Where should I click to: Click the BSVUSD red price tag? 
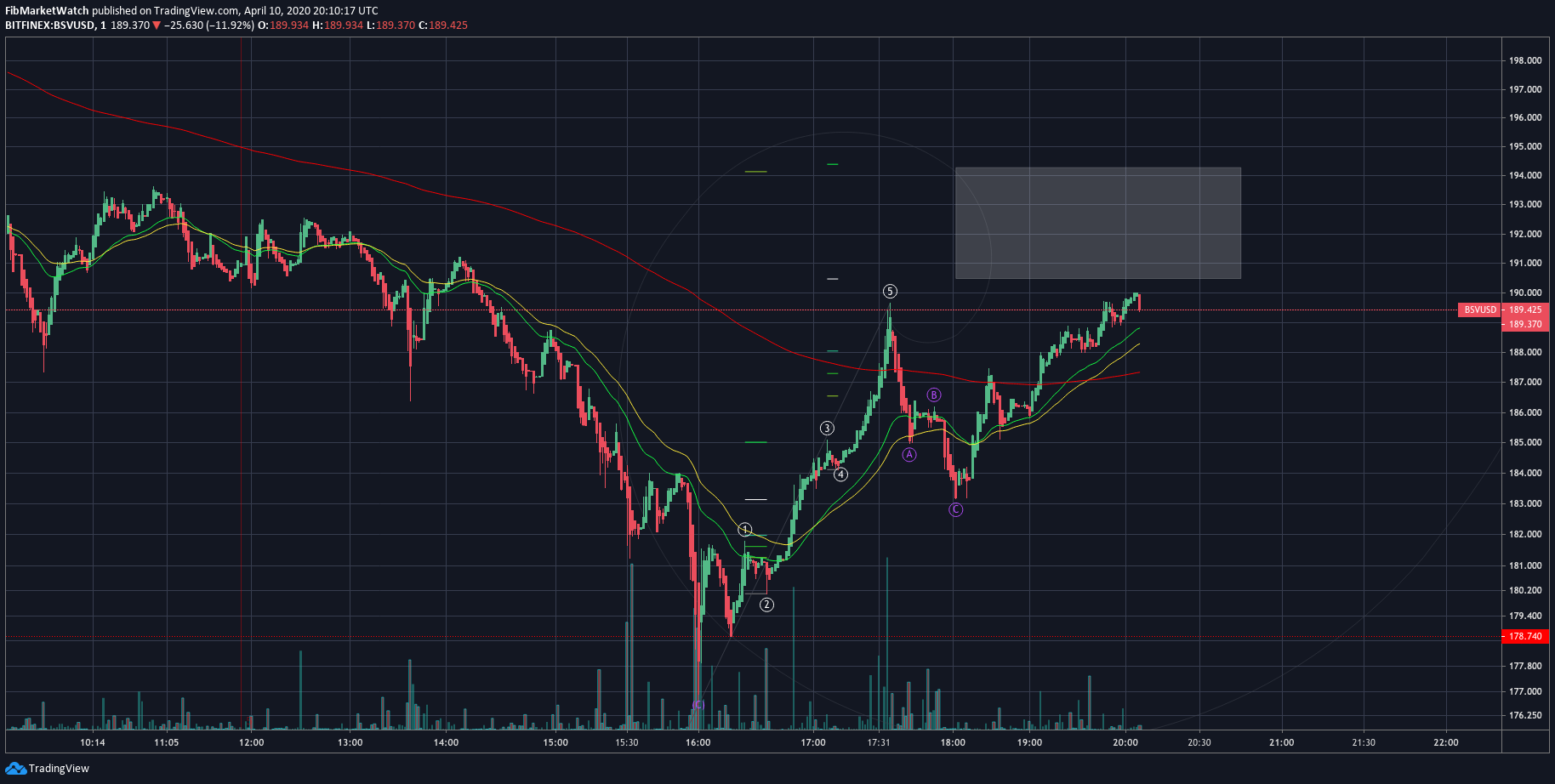pyautogui.click(x=1480, y=310)
